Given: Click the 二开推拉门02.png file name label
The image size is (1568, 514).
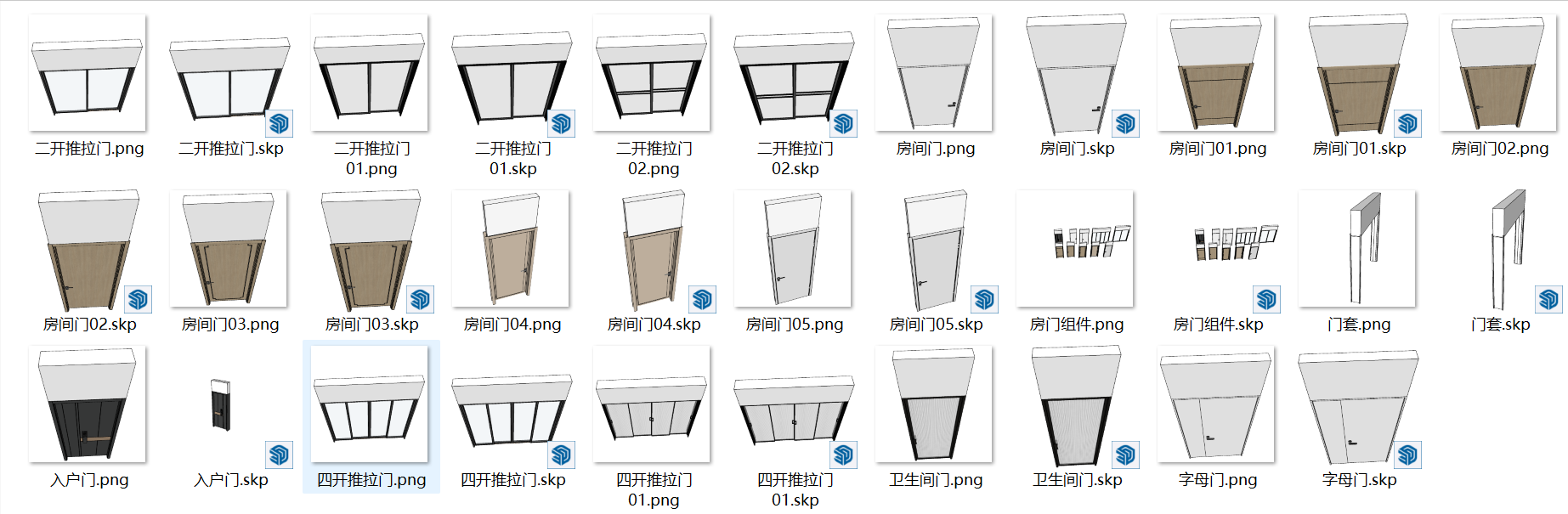Looking at the screenshot, I should click(654, 159).
